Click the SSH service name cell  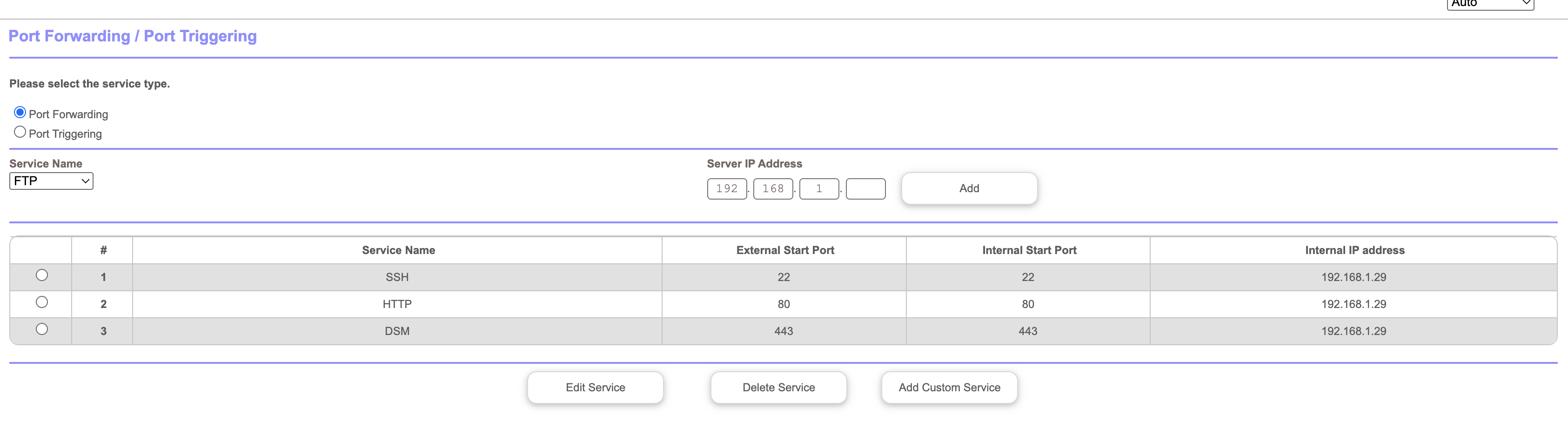click(397, 278)
